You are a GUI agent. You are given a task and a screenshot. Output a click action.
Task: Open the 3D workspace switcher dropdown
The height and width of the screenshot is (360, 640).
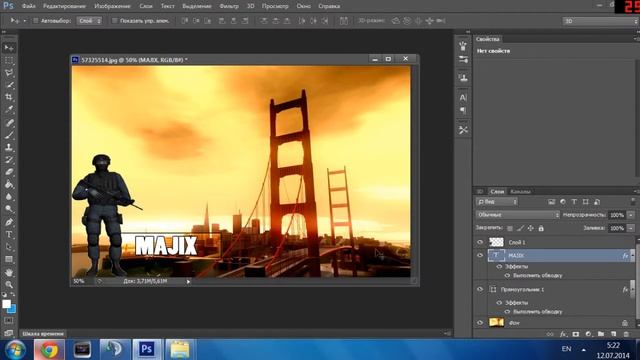click(600, 21)
